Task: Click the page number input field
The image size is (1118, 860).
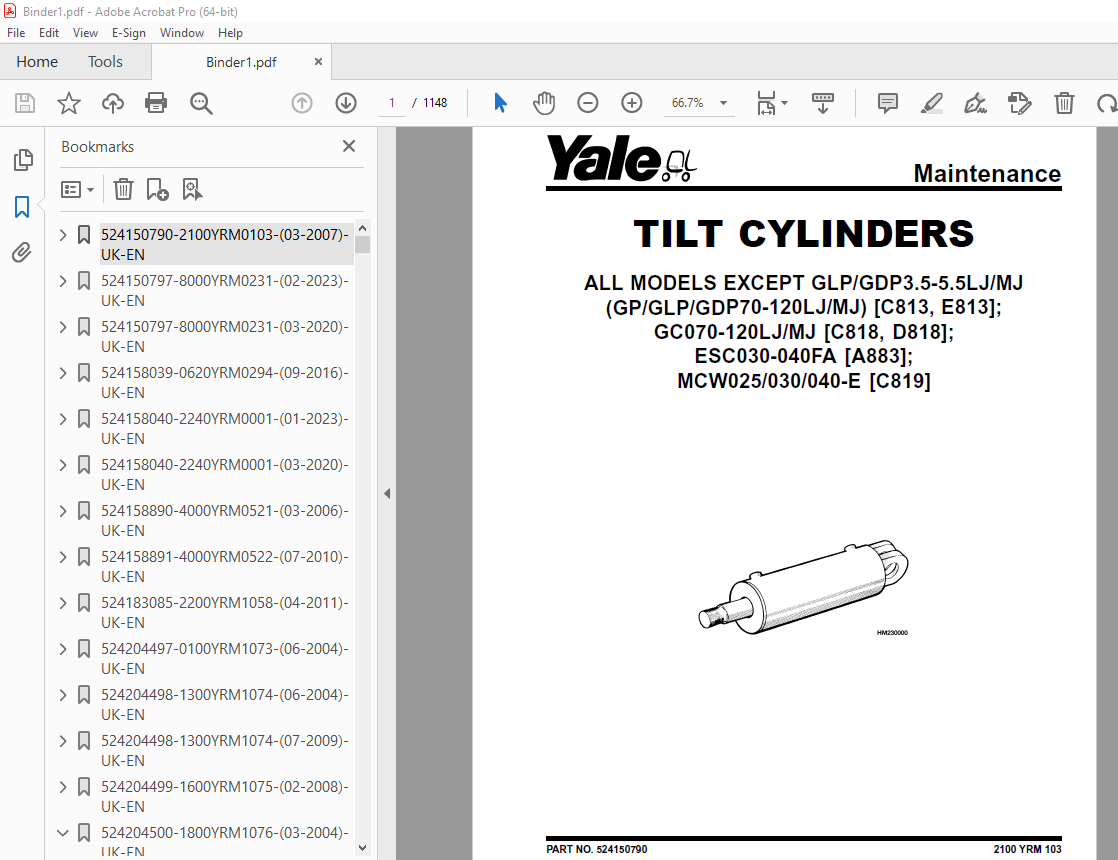Action: pos(391,103)
